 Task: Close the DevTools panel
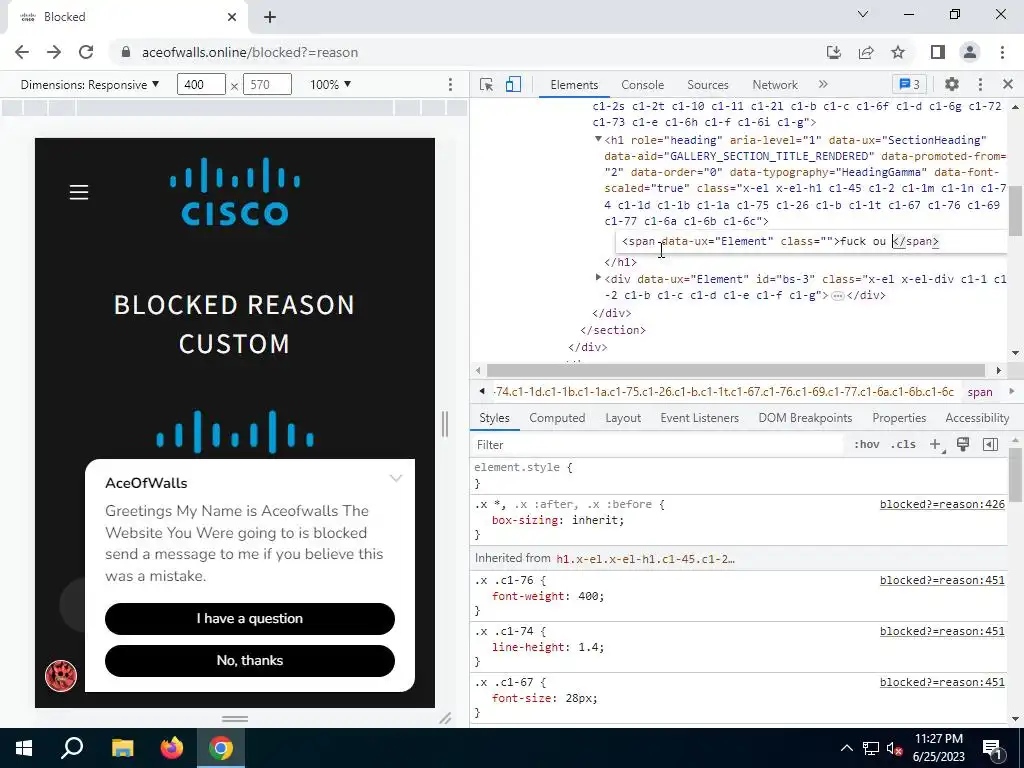click(1007, 84)
